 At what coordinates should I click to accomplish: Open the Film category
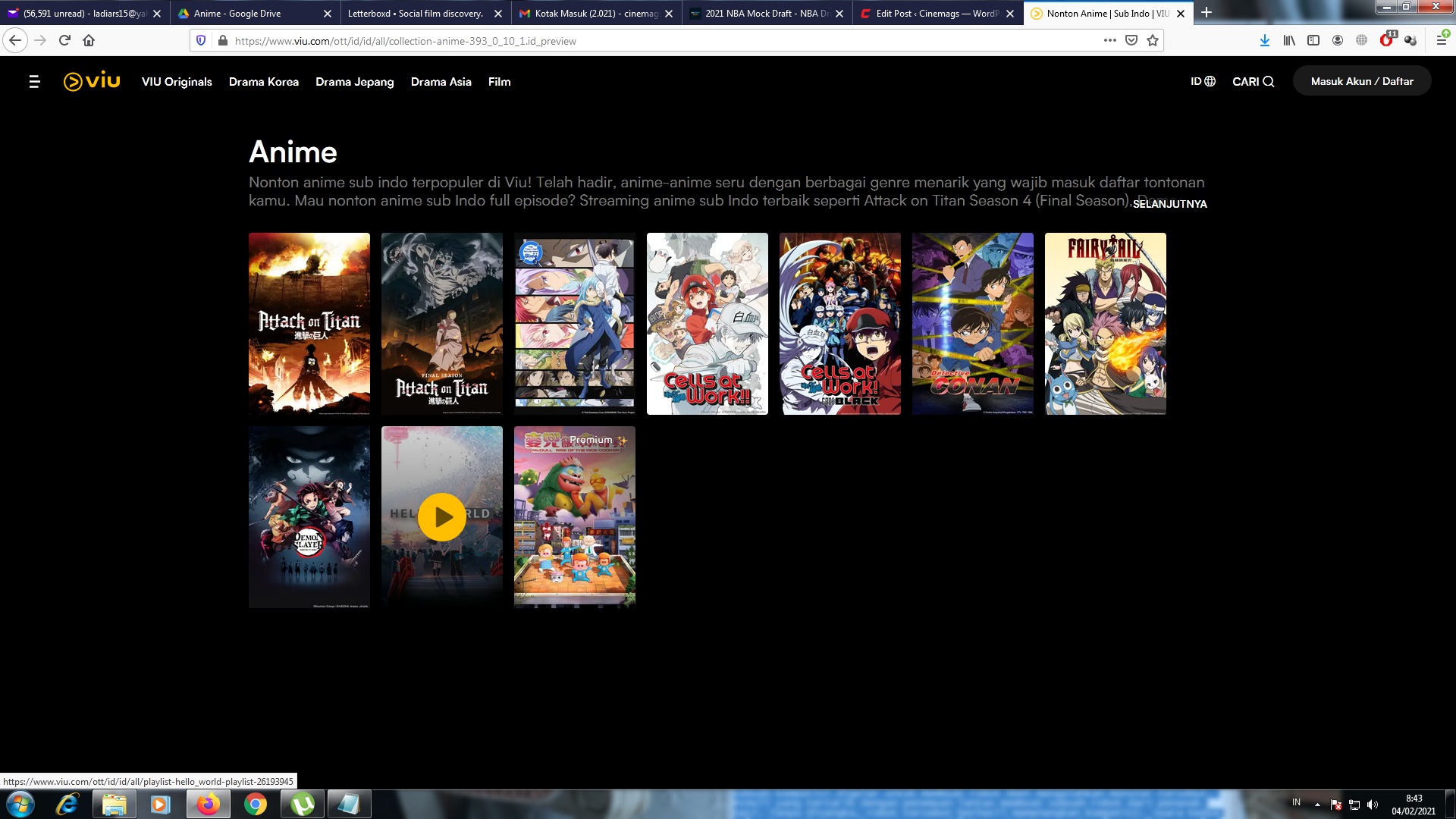[499, 81]
